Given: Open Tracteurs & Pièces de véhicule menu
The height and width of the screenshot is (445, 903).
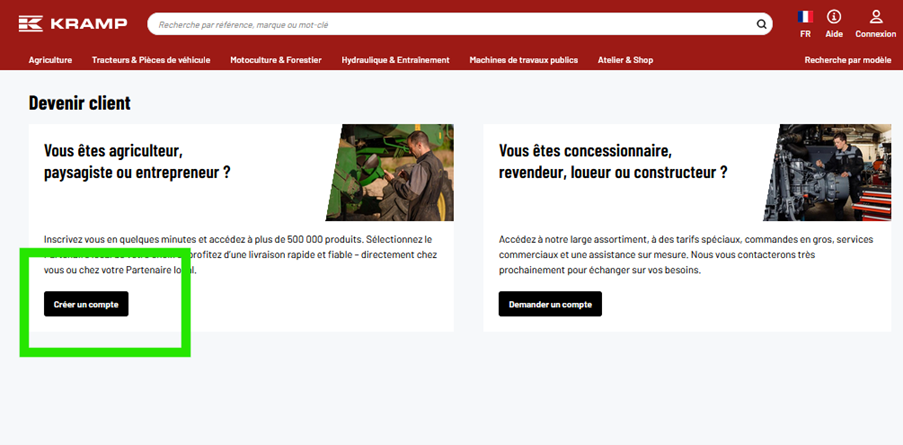Looking at the screenshot, I should (x=151, y=60).
